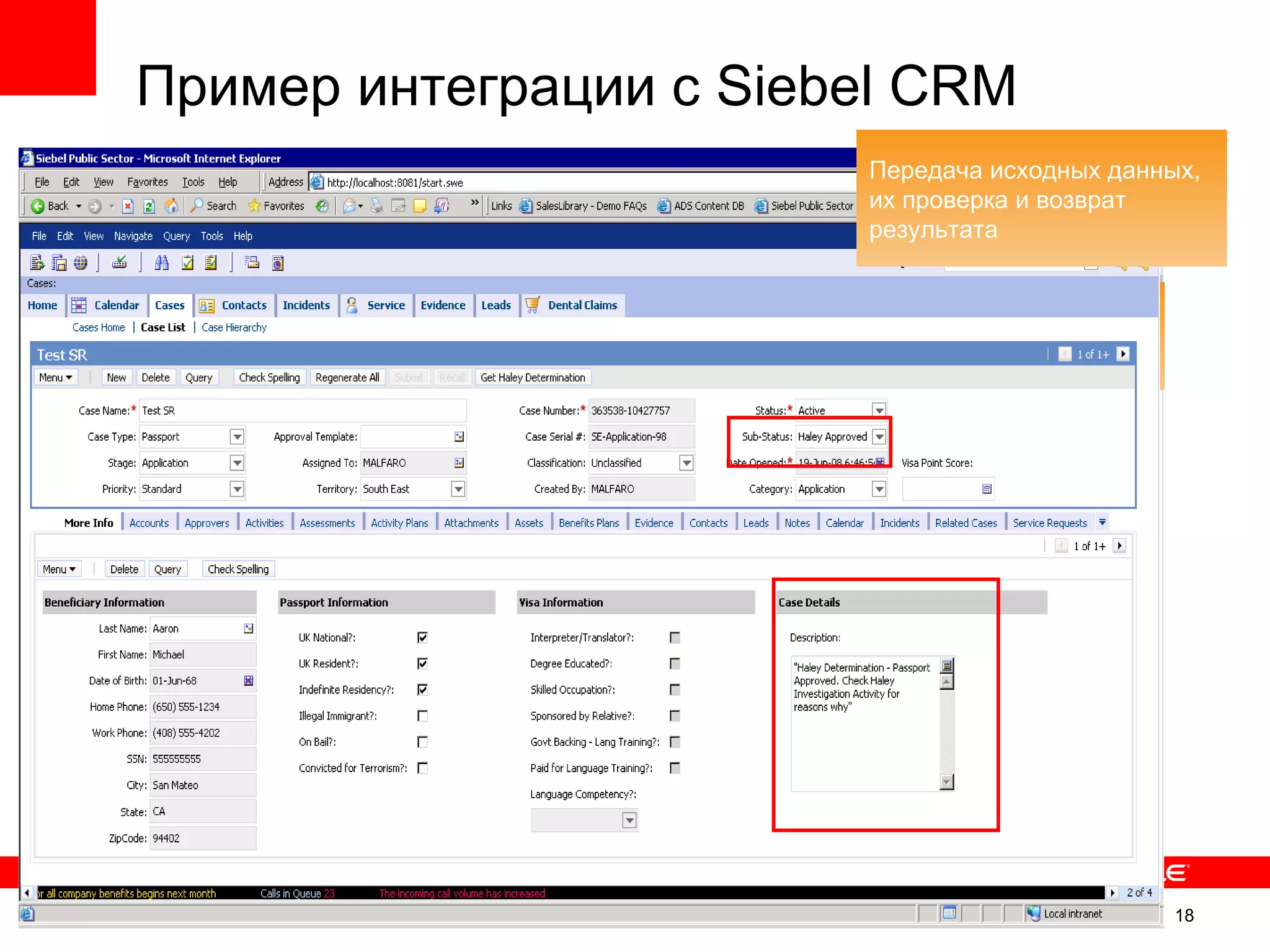Open the Approvers view tab
This screenshot has height=952, width=1270.
[x=207, y=523]
